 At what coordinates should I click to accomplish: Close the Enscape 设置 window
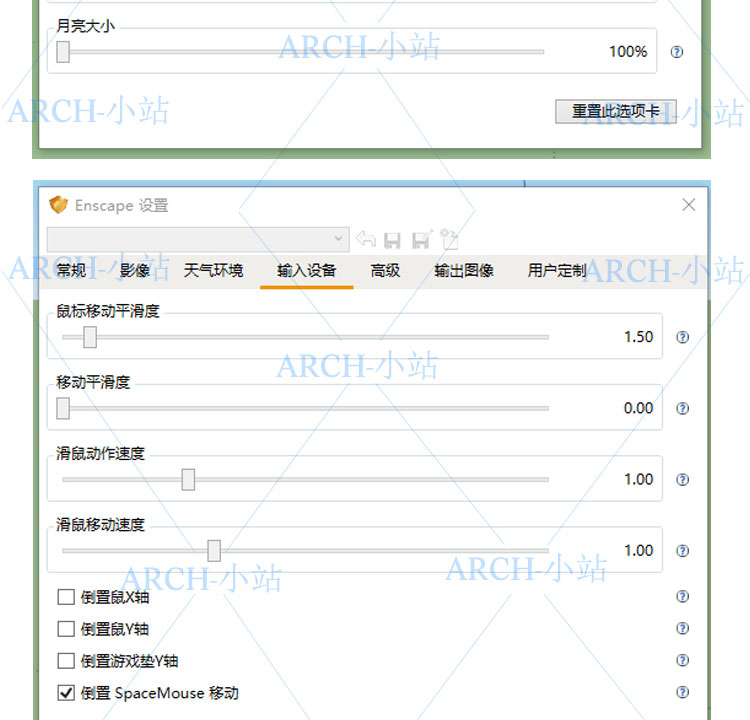688,205
